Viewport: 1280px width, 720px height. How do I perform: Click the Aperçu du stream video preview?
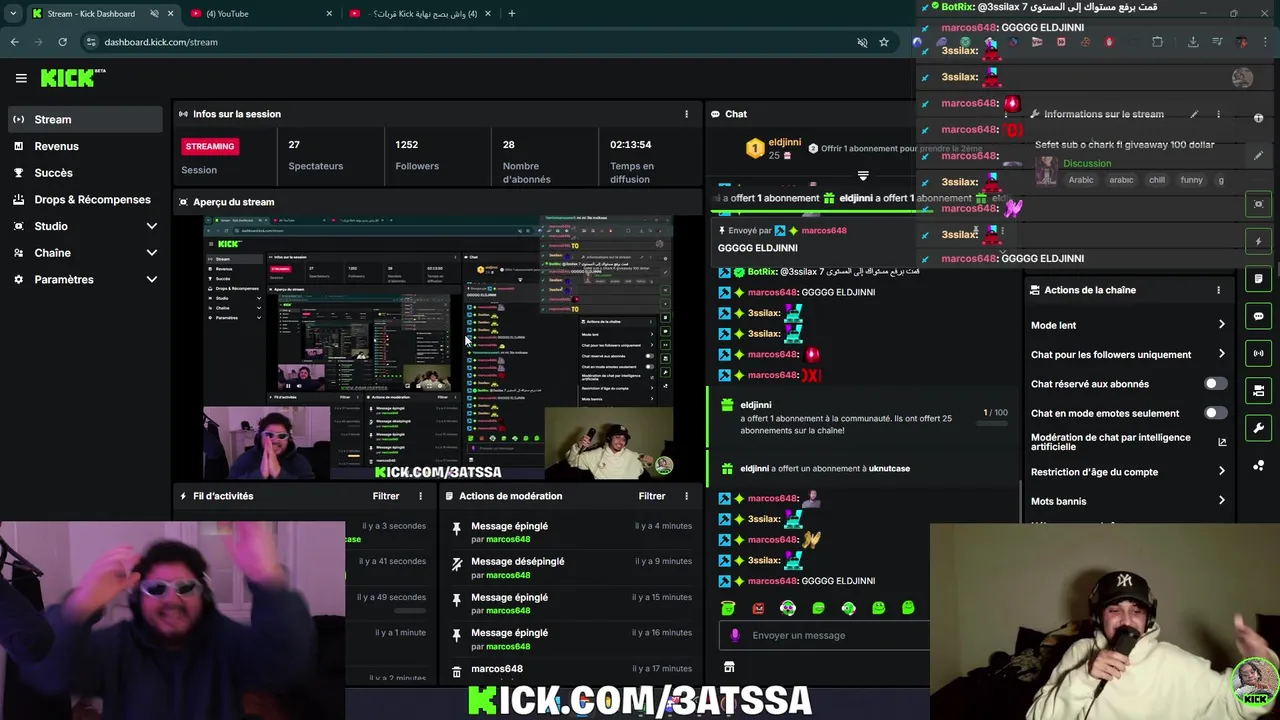tap(438, 348)
